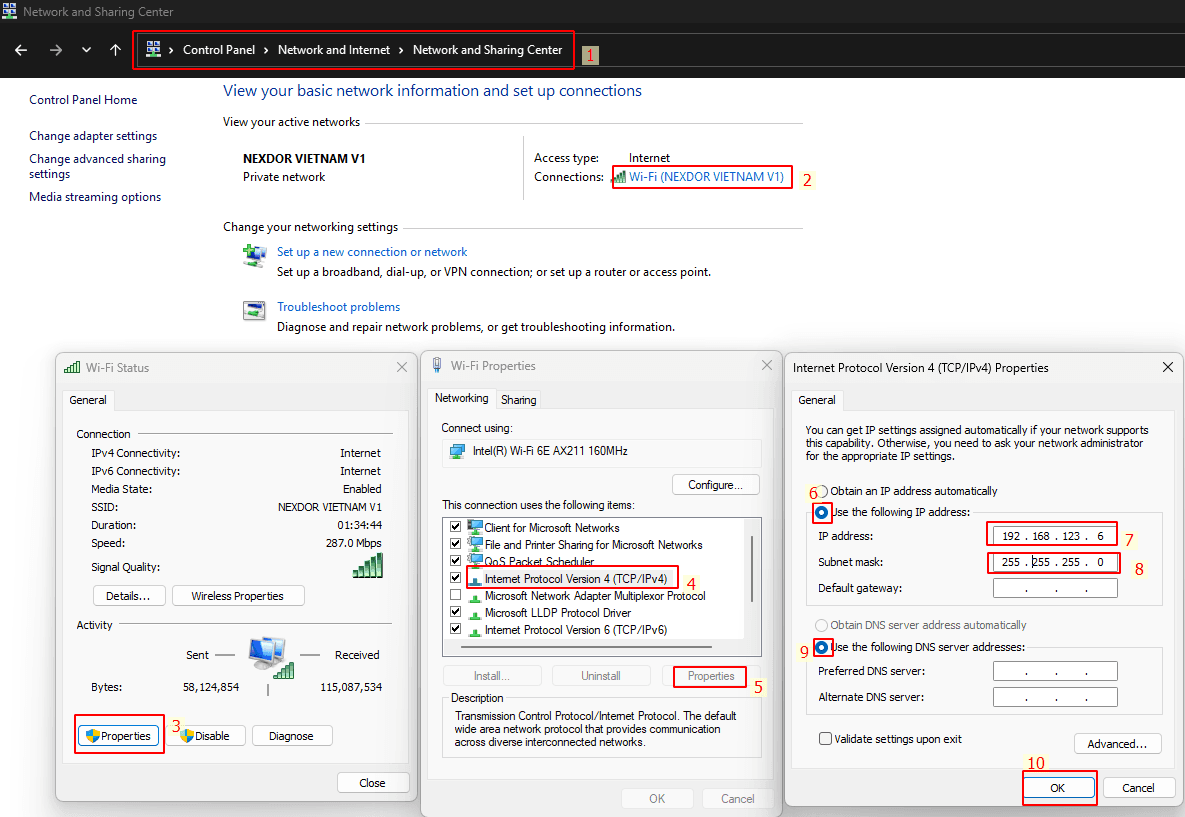Open Change adapter settings
The height and width of the screenshot is (817, 1185).
tap(93, 136)
